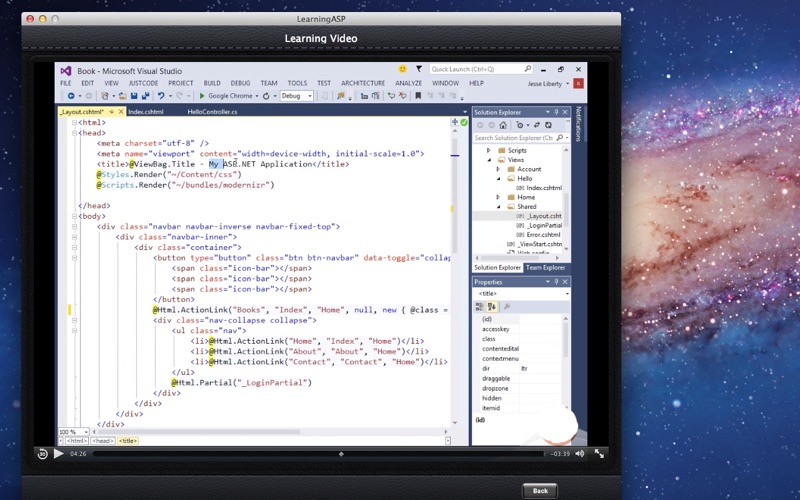Image resolution: width=800 pixels, height=500 pixels.
Task: Click the smiley feedback icon
Action: pyautogui.click(x=403, y=69)
